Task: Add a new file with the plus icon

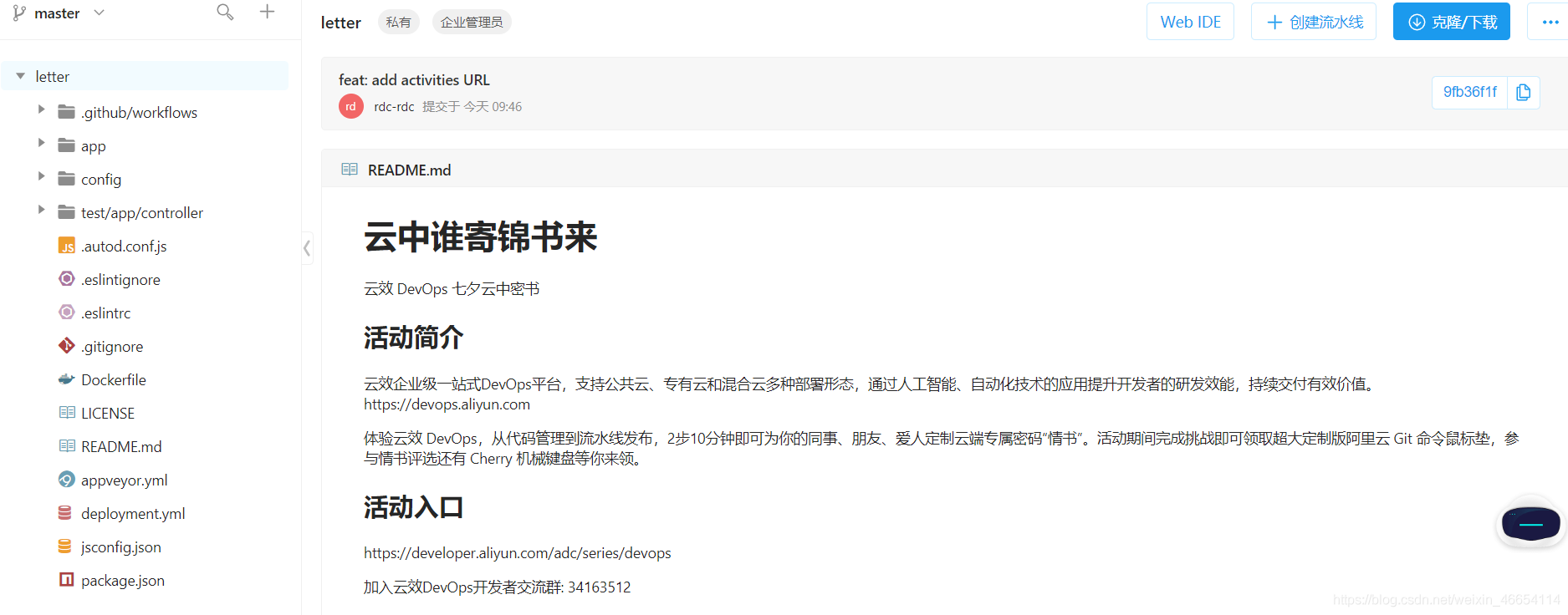Action: tap(267, 12)
